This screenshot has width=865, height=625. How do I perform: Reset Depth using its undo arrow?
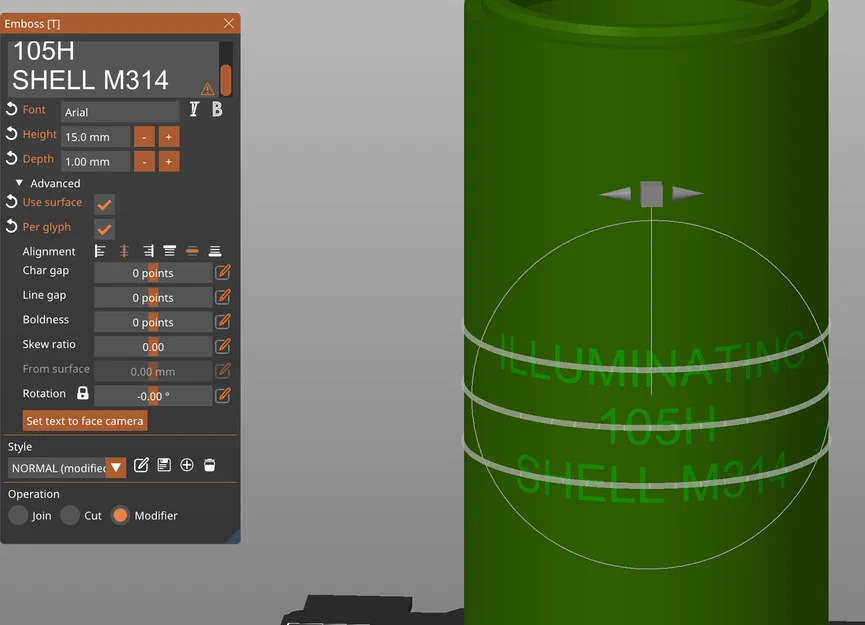click(12, 159)
